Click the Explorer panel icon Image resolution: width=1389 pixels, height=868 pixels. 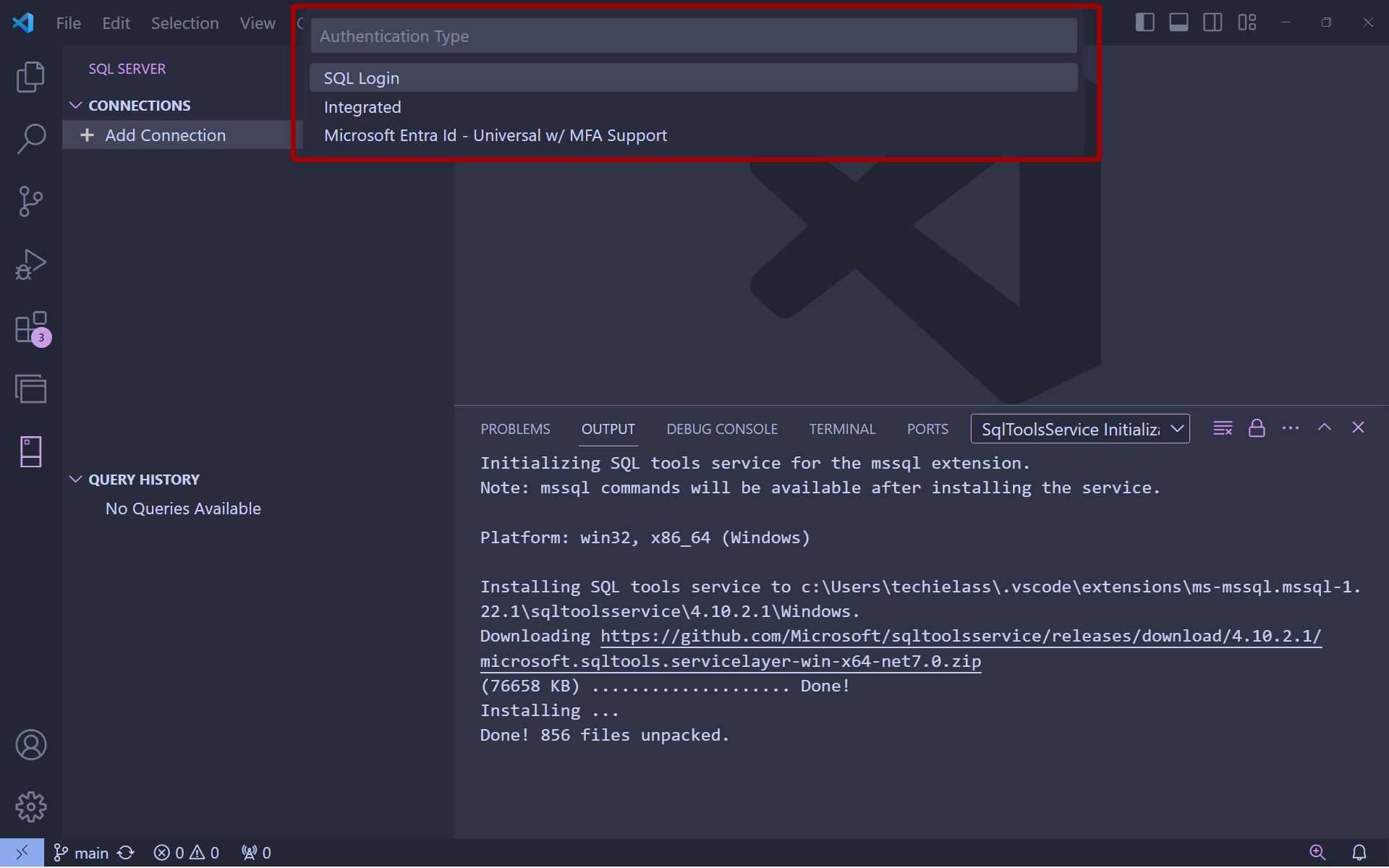click(x=29, y=74)
